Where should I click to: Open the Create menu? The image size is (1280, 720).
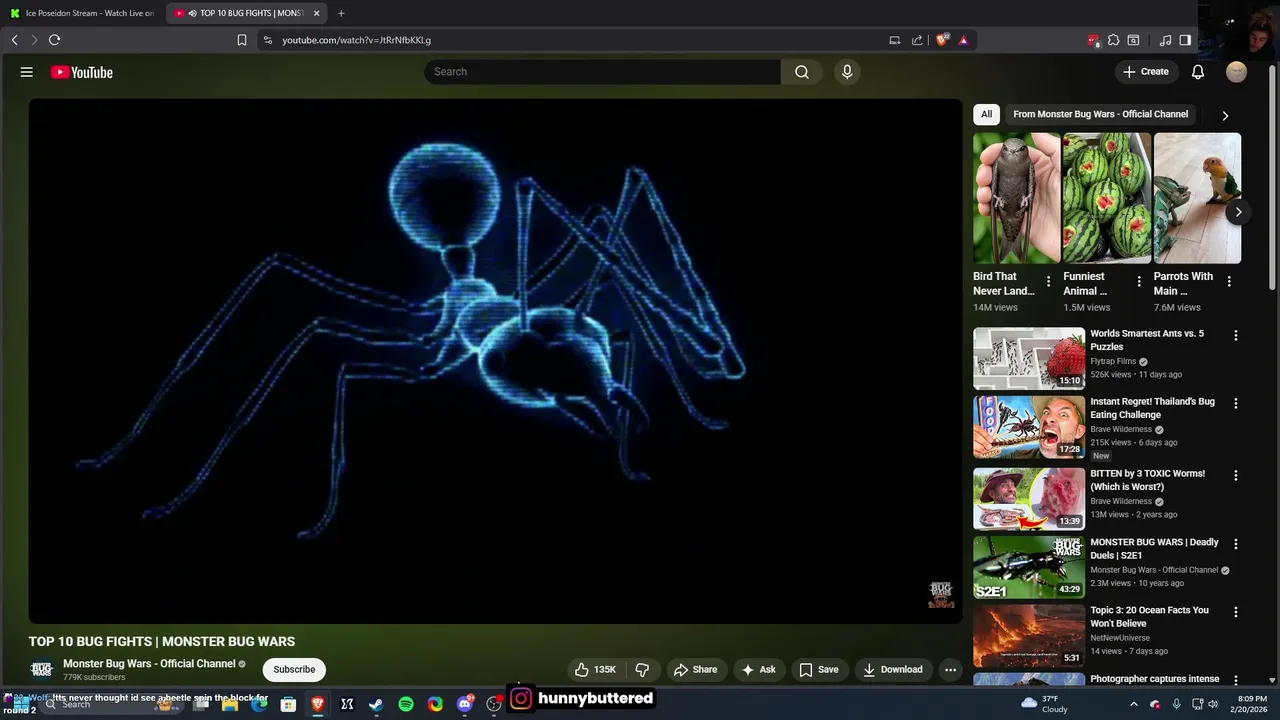coord(1145,72)
